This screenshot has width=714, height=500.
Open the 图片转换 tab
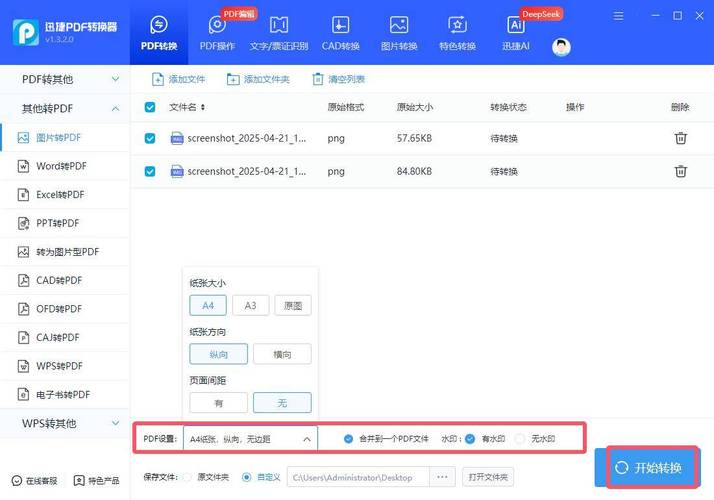(399, 33)
